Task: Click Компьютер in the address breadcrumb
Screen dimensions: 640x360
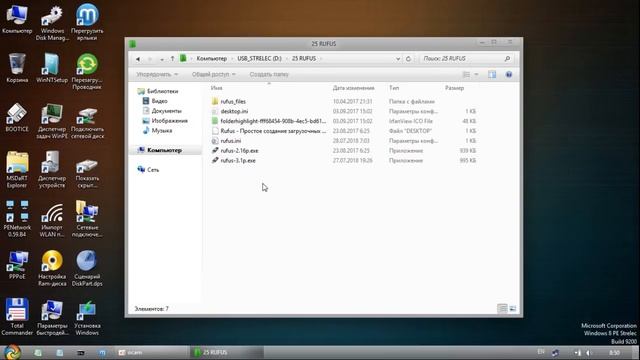Action: click(211, 59)
